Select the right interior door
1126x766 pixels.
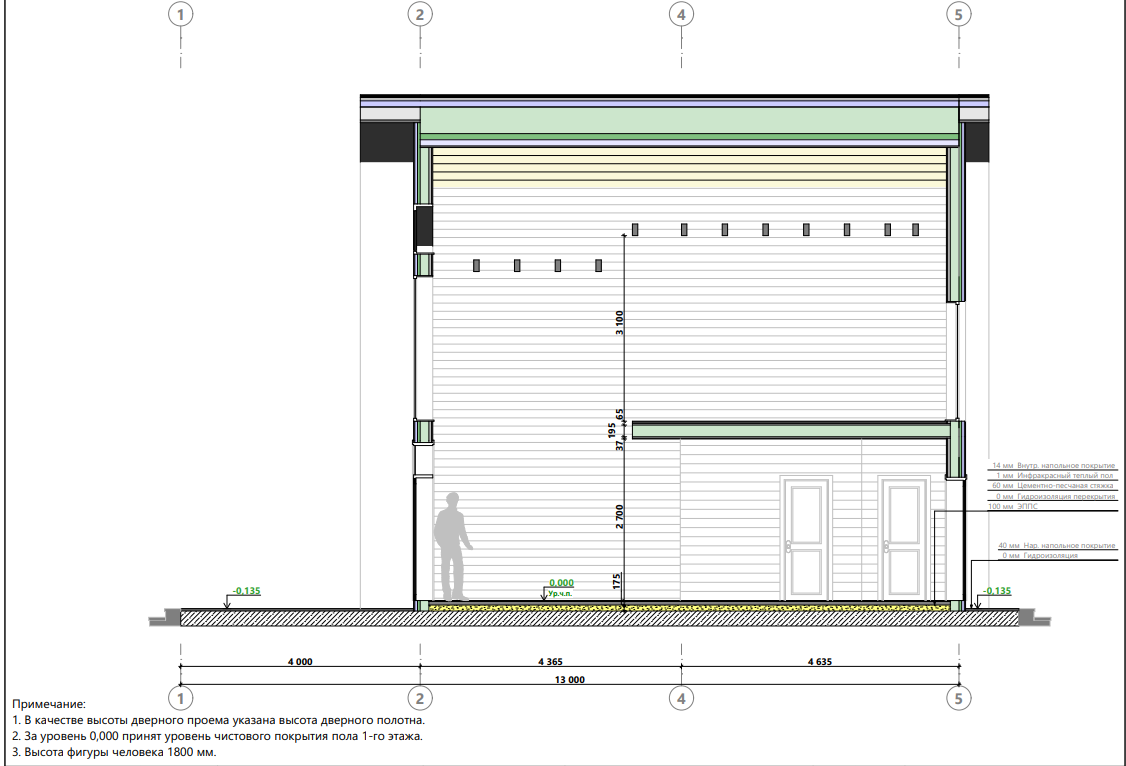(904, 540)
